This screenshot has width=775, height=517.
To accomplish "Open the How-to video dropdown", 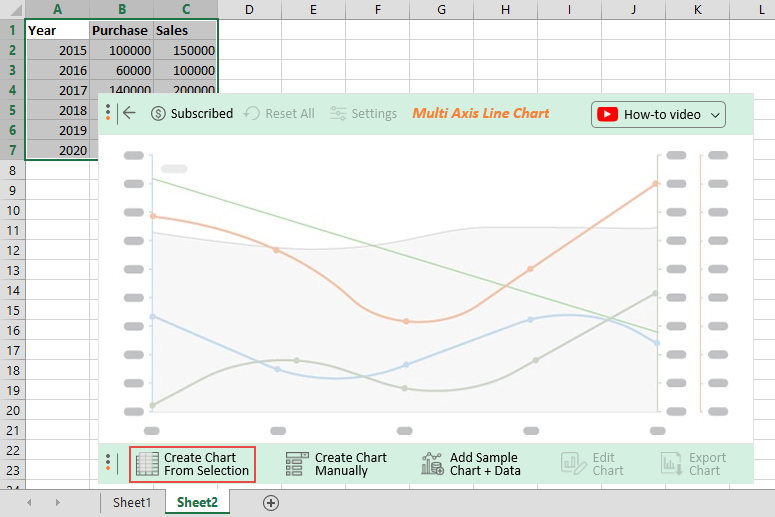I will 658,115.
